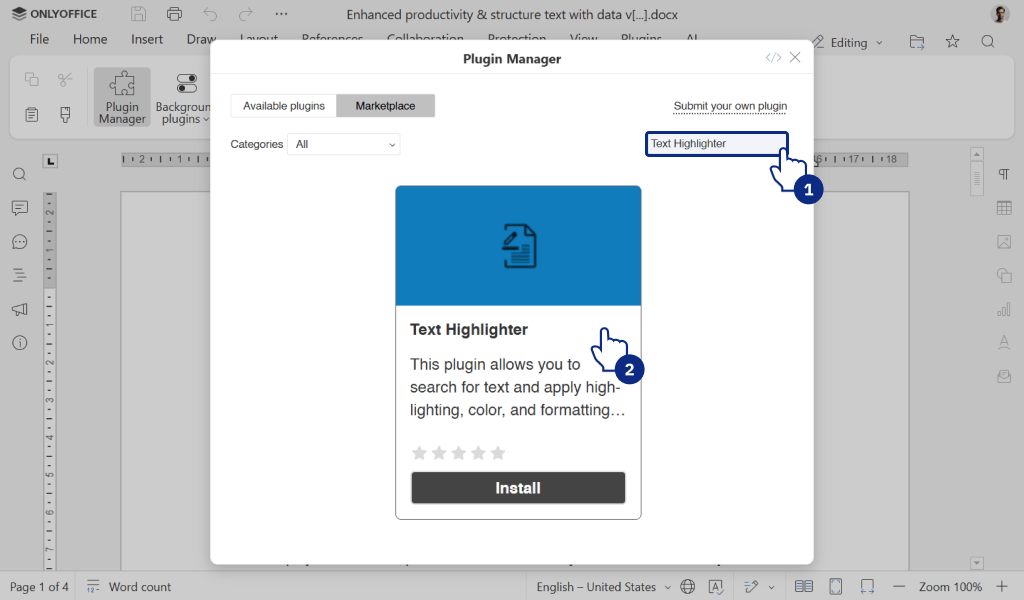Image resolution: width=1024 pixels, height=600 pixels.
Task: Switch to the Marketplace tab
Action: (385, 105)
